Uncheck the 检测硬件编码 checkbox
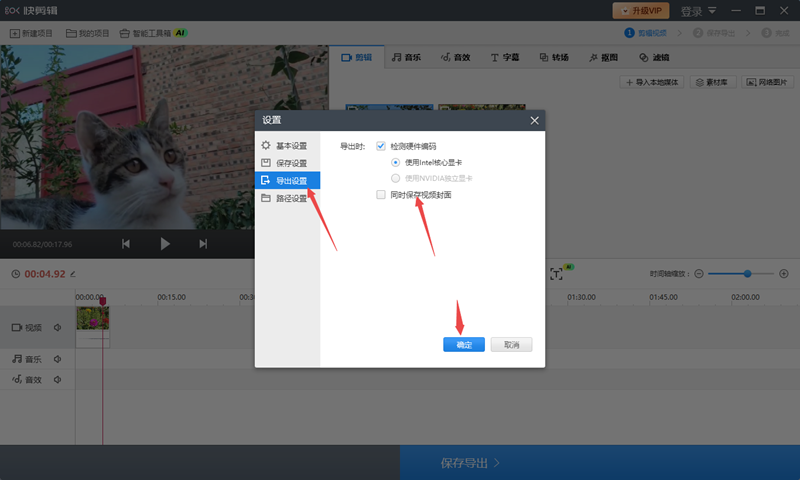Viewport: 800px width, 480px height. click(381, 146)
